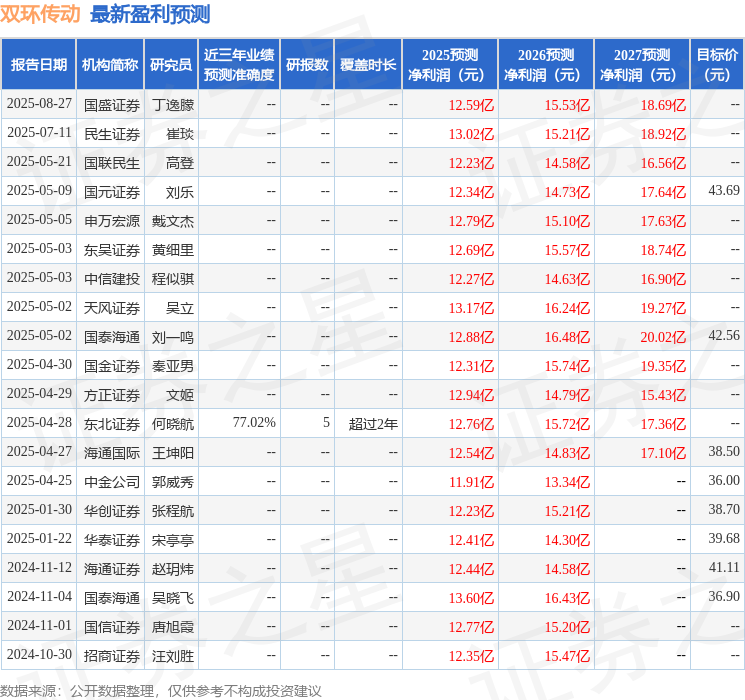
Task: Select institution 海通证券
Action: click(112, 569)
